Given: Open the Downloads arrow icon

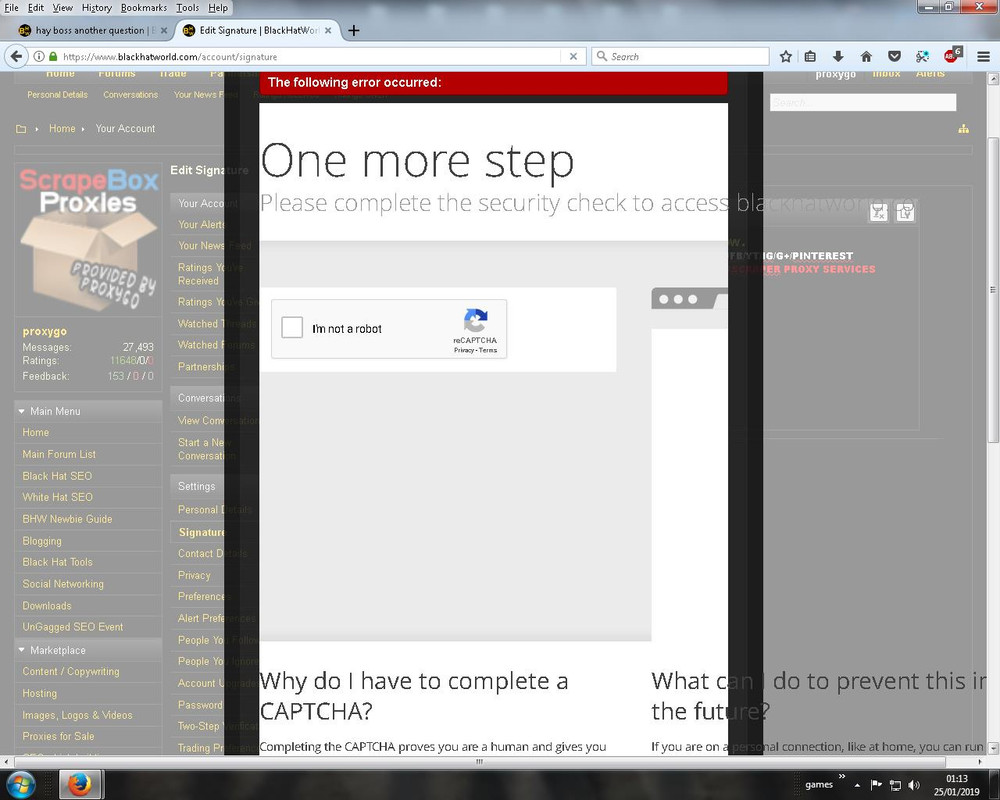Looking at the screenshot, I should [838, 56].
